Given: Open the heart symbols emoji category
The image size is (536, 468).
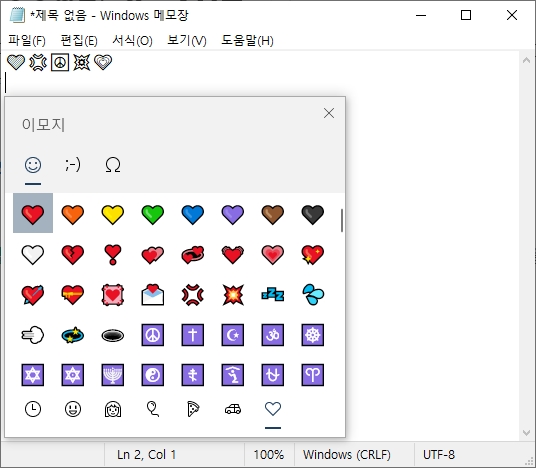Looking at the screenshot, I should pyautogui.click(x=273, y=409).
